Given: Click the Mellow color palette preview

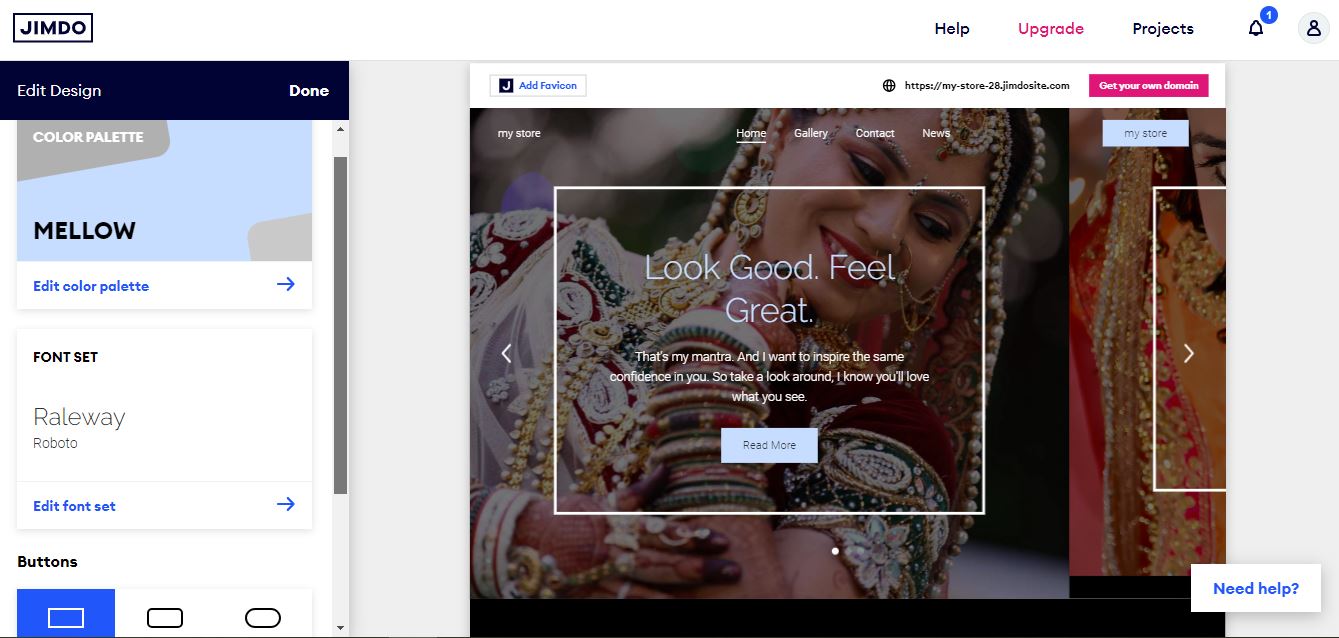Looking at the screenshot, I should point(165,191).
